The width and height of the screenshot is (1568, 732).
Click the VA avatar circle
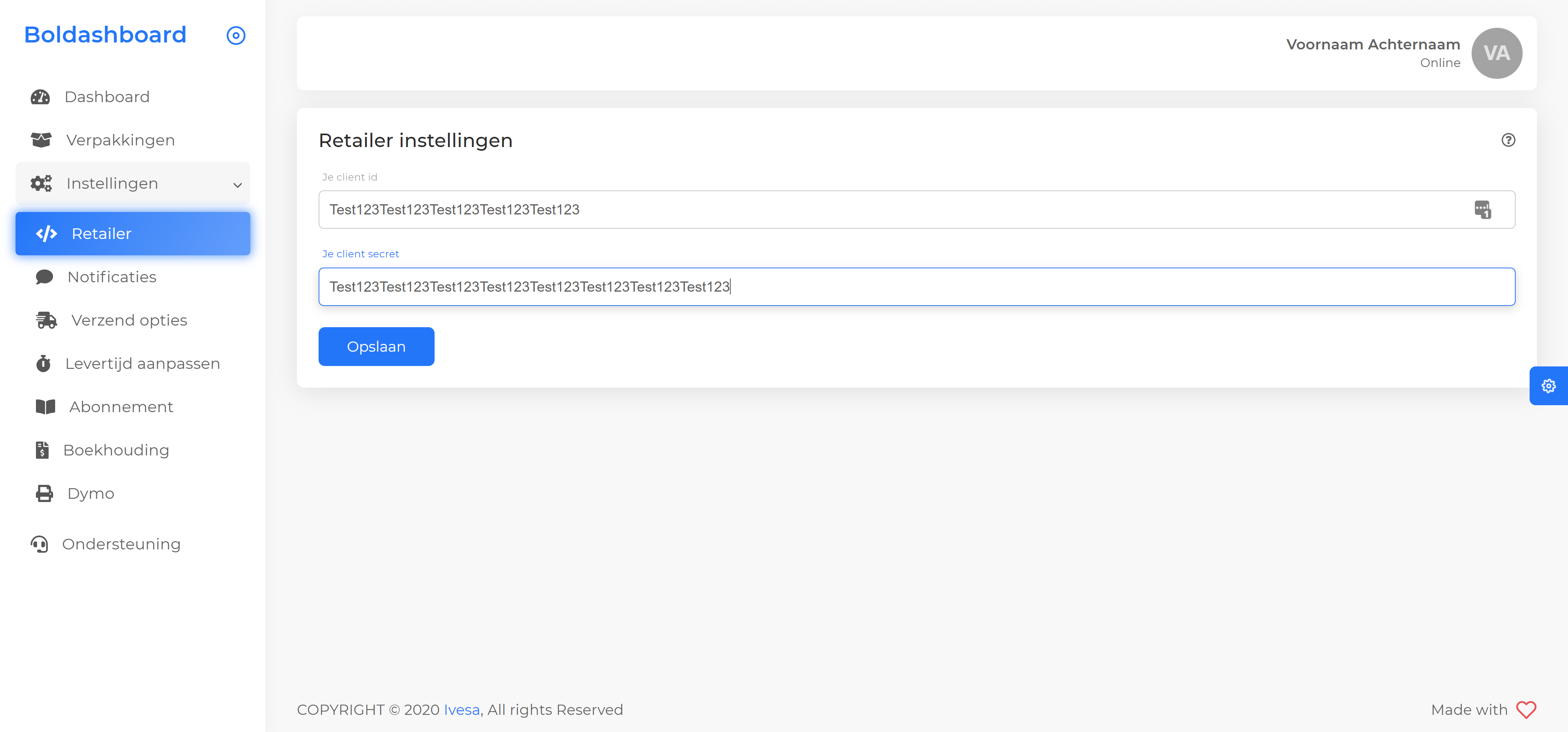[1496, 54]
